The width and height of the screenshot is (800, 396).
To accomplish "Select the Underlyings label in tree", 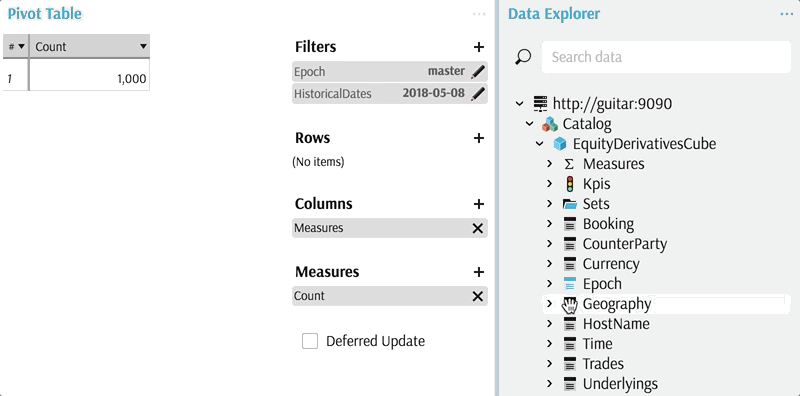I will click(620, 384).
